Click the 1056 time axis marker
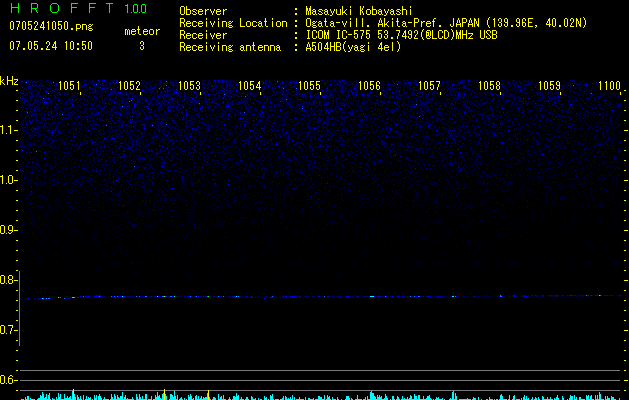The image size is (629, 400). (x=369, y=86)
